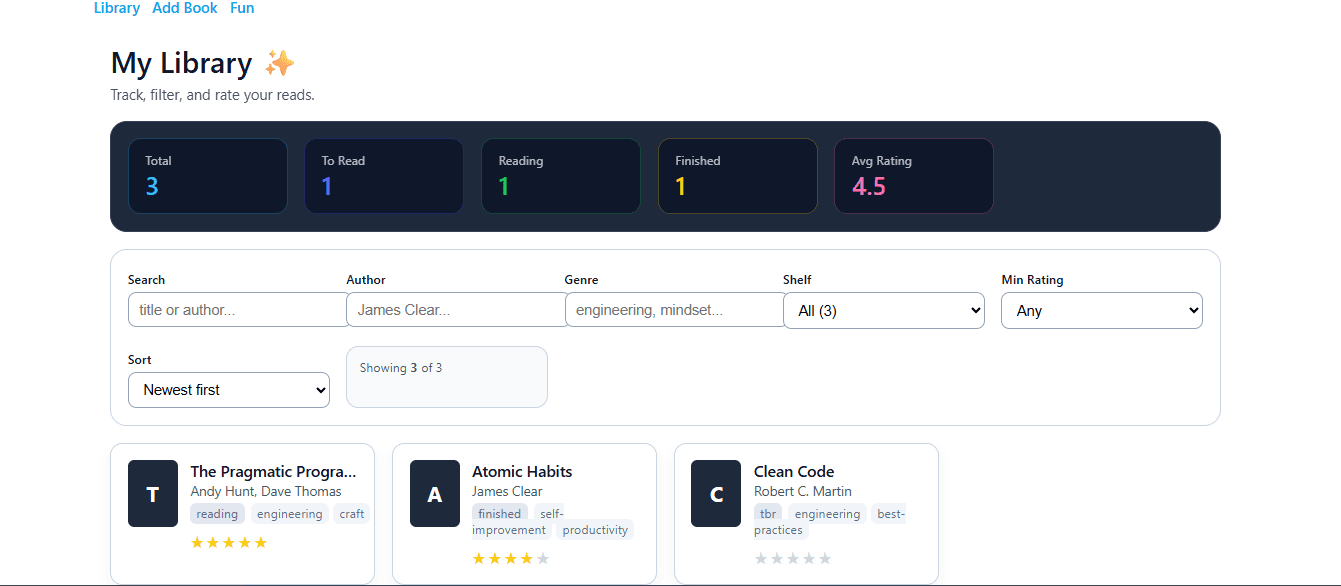Visit the Fun nav link
Screen dimensions: 1341x586
pos(242,8)
